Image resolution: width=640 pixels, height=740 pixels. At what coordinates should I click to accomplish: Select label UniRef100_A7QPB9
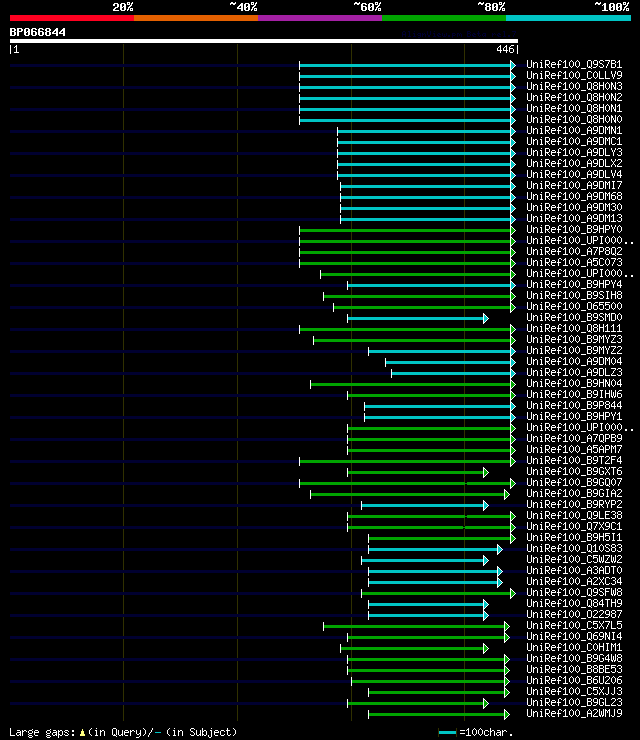(x=574, y=438)
